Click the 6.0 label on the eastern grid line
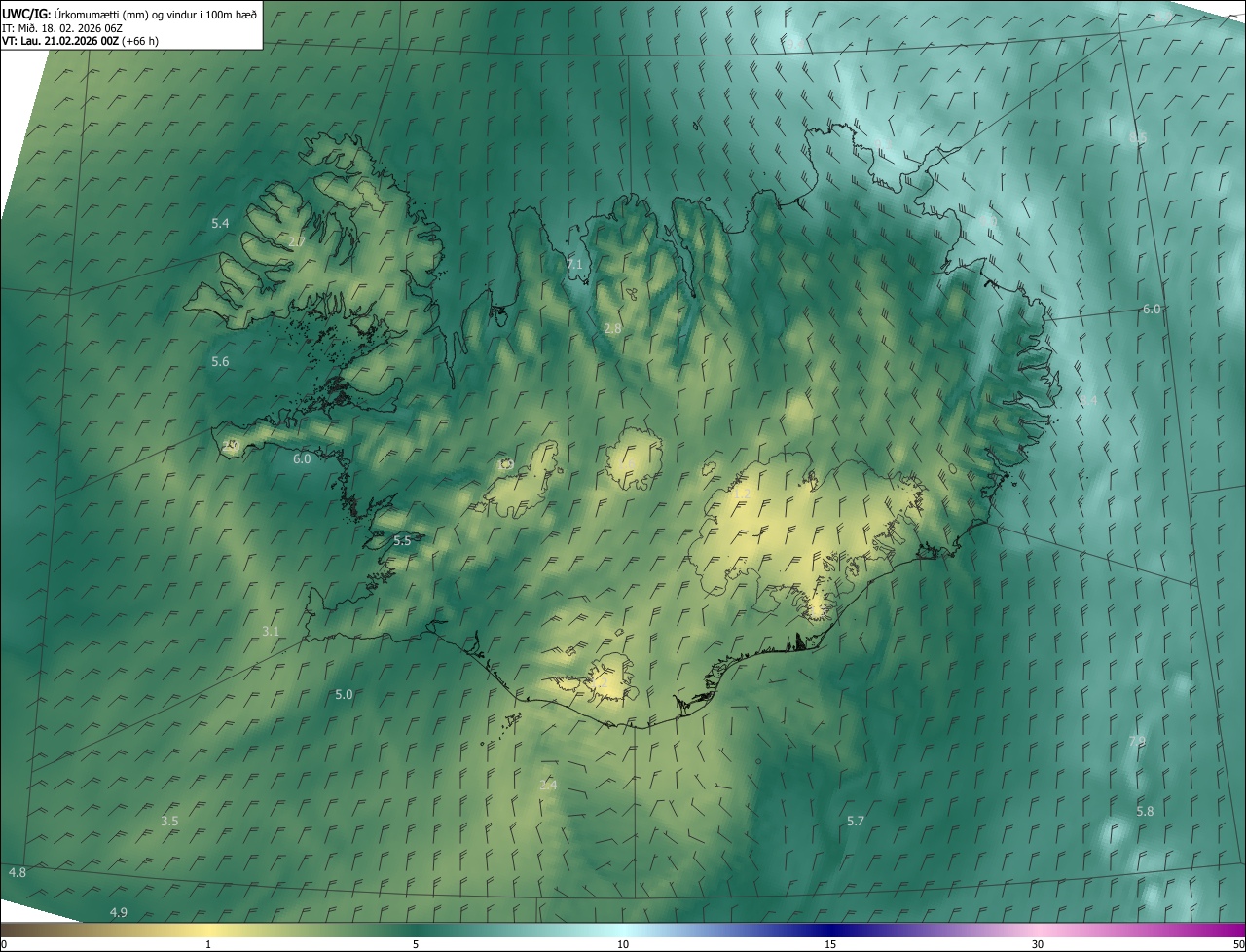 [1152, 309]
